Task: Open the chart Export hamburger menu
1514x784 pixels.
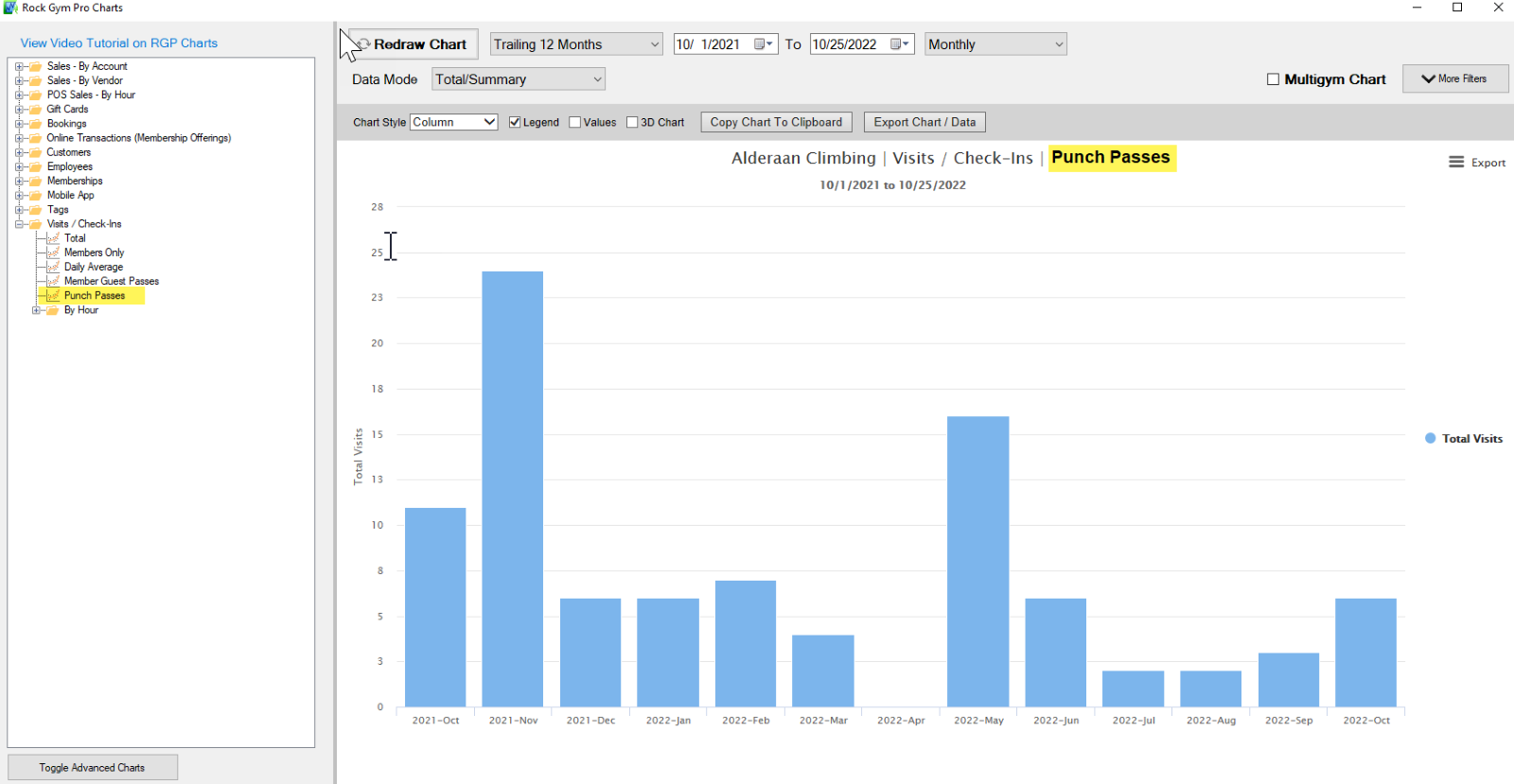Action: click(1456, 163)
